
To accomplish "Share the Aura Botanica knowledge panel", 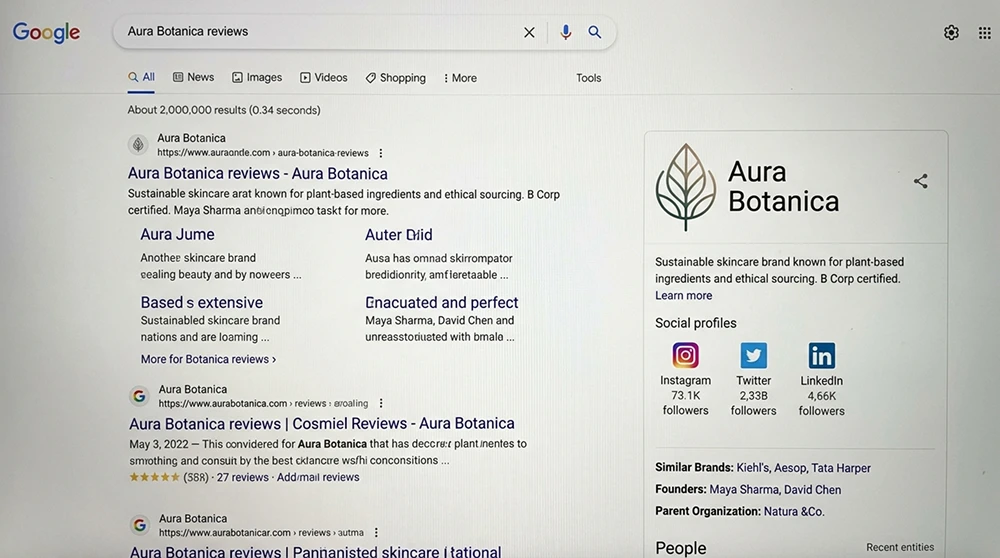I will (920, 181).
